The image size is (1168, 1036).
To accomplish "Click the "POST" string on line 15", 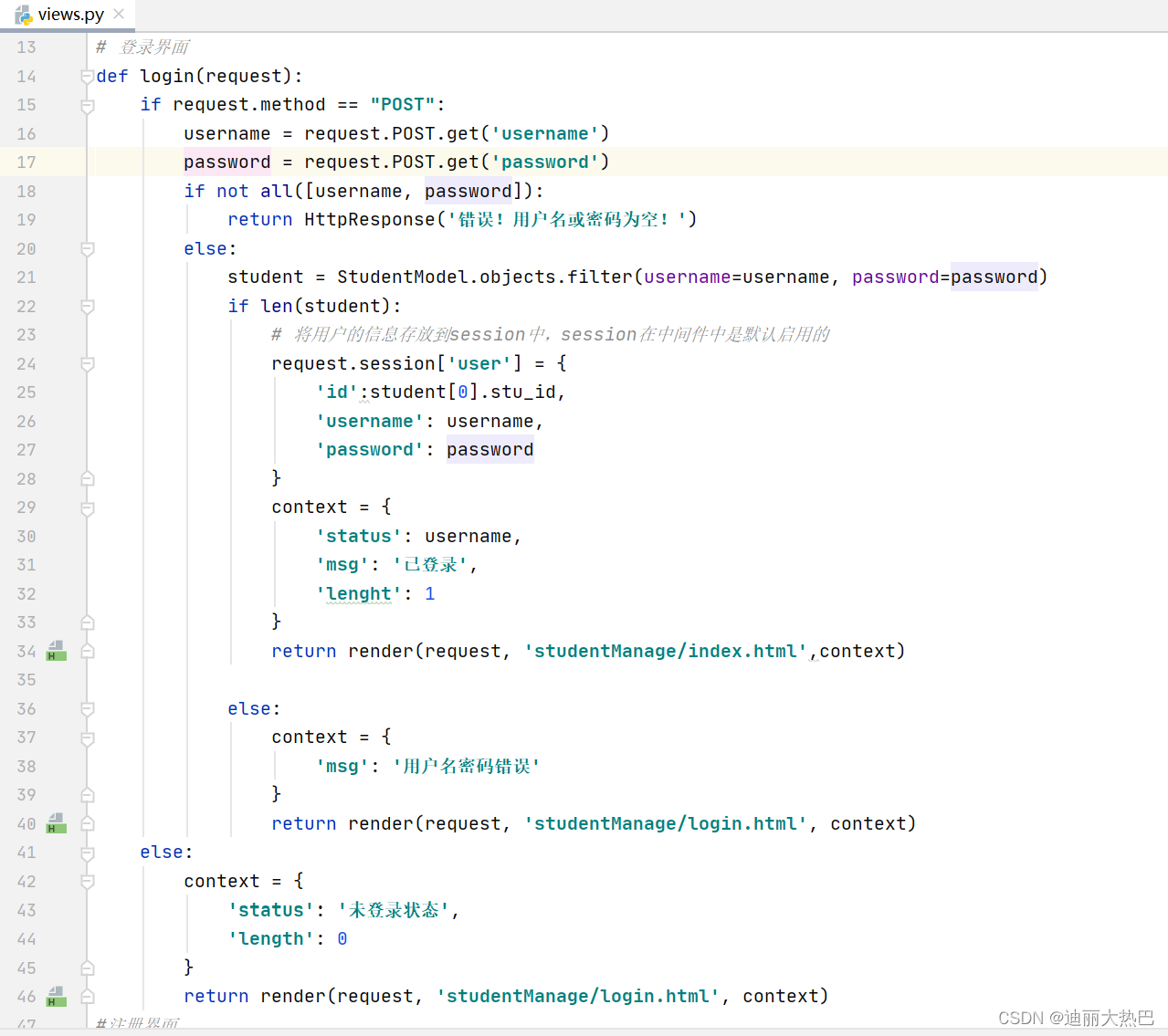I will coord(403,105).
